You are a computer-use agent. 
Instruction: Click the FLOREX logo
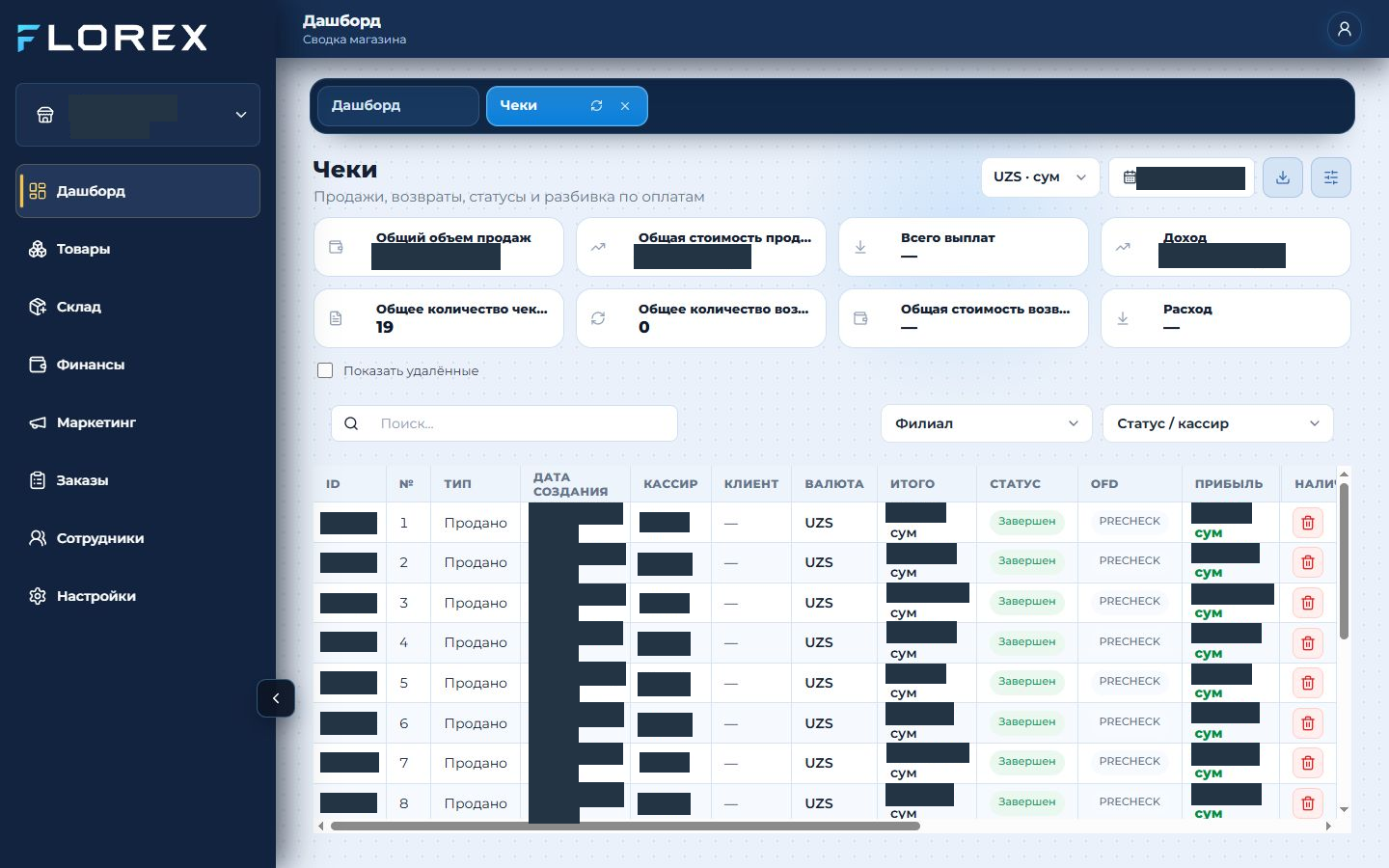click(x=113, y=38)
